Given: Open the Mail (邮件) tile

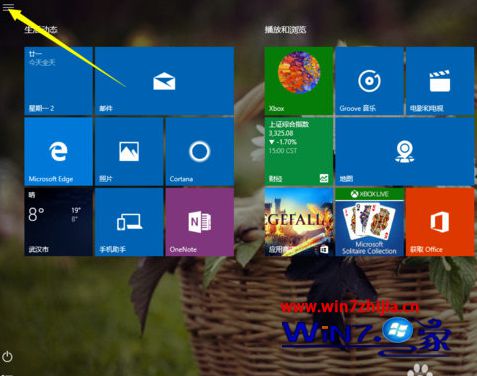Looking at the screenshot, I should coord(164,81).
